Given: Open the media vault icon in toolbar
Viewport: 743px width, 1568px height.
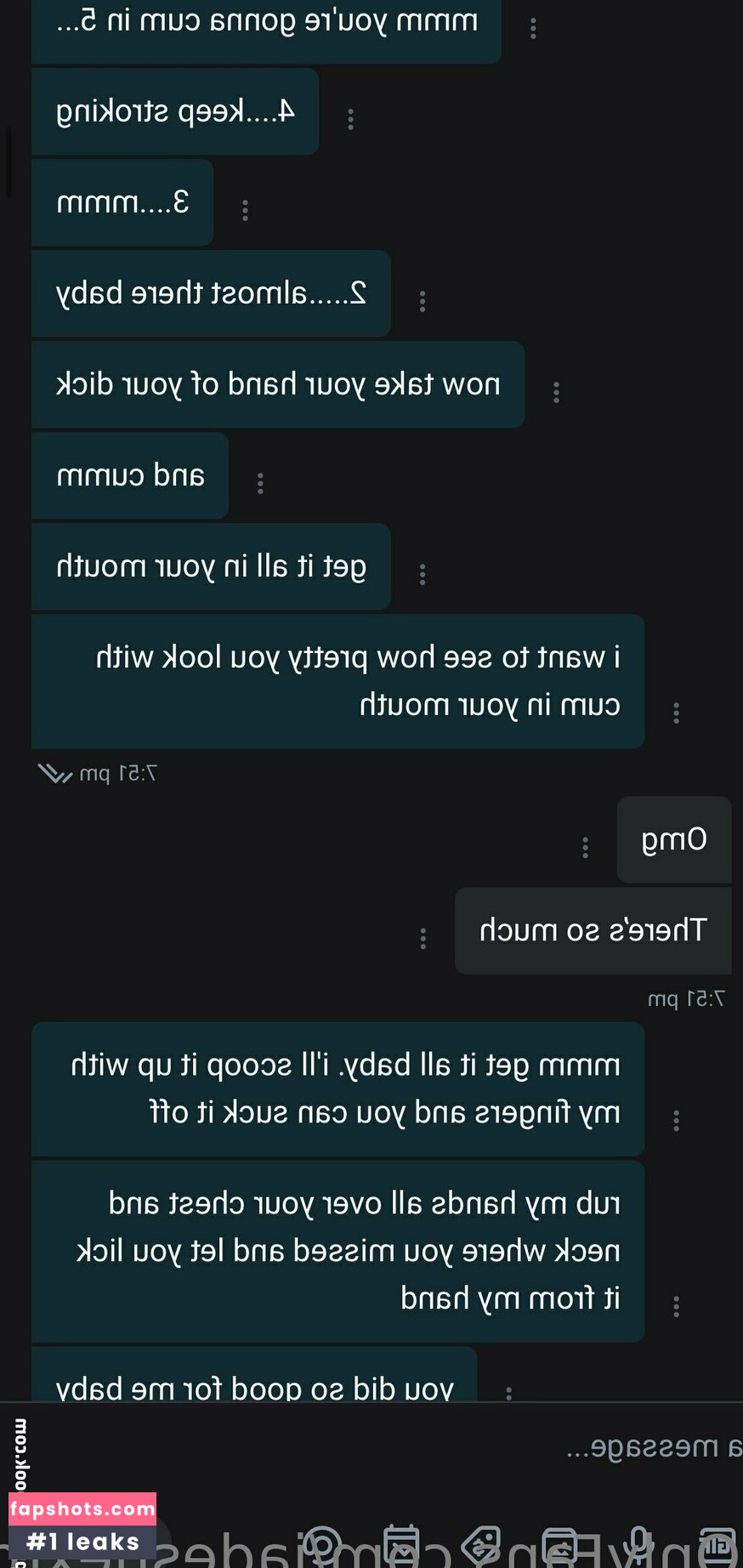Looking at the screenshot, I should tap(560, 1544).
